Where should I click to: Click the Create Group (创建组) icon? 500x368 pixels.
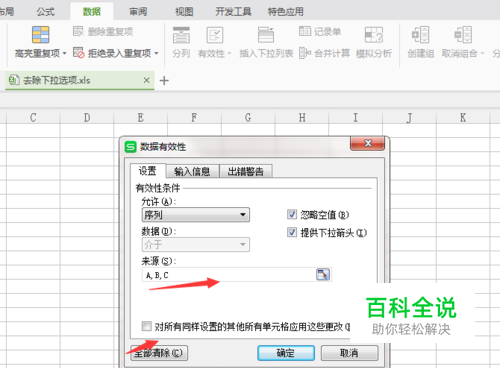(x=420, y=35)
